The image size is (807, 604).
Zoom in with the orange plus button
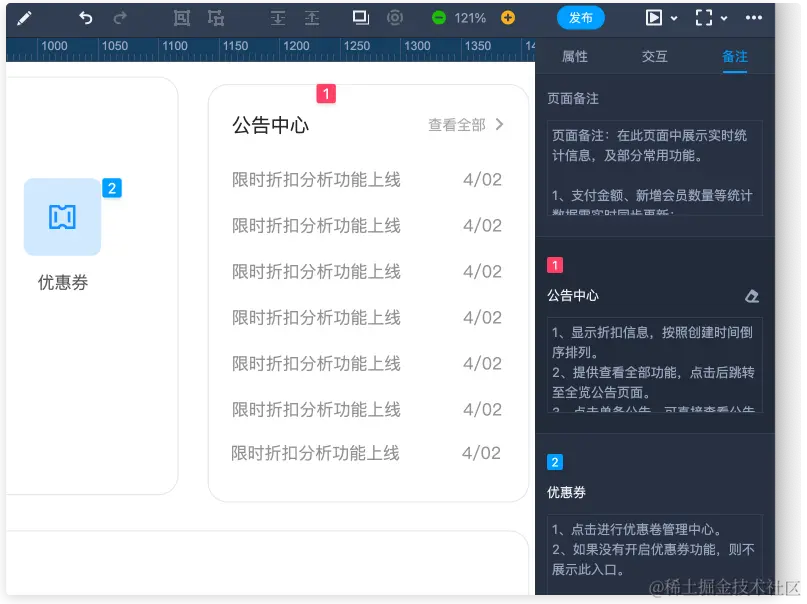(x=508, y=18)
